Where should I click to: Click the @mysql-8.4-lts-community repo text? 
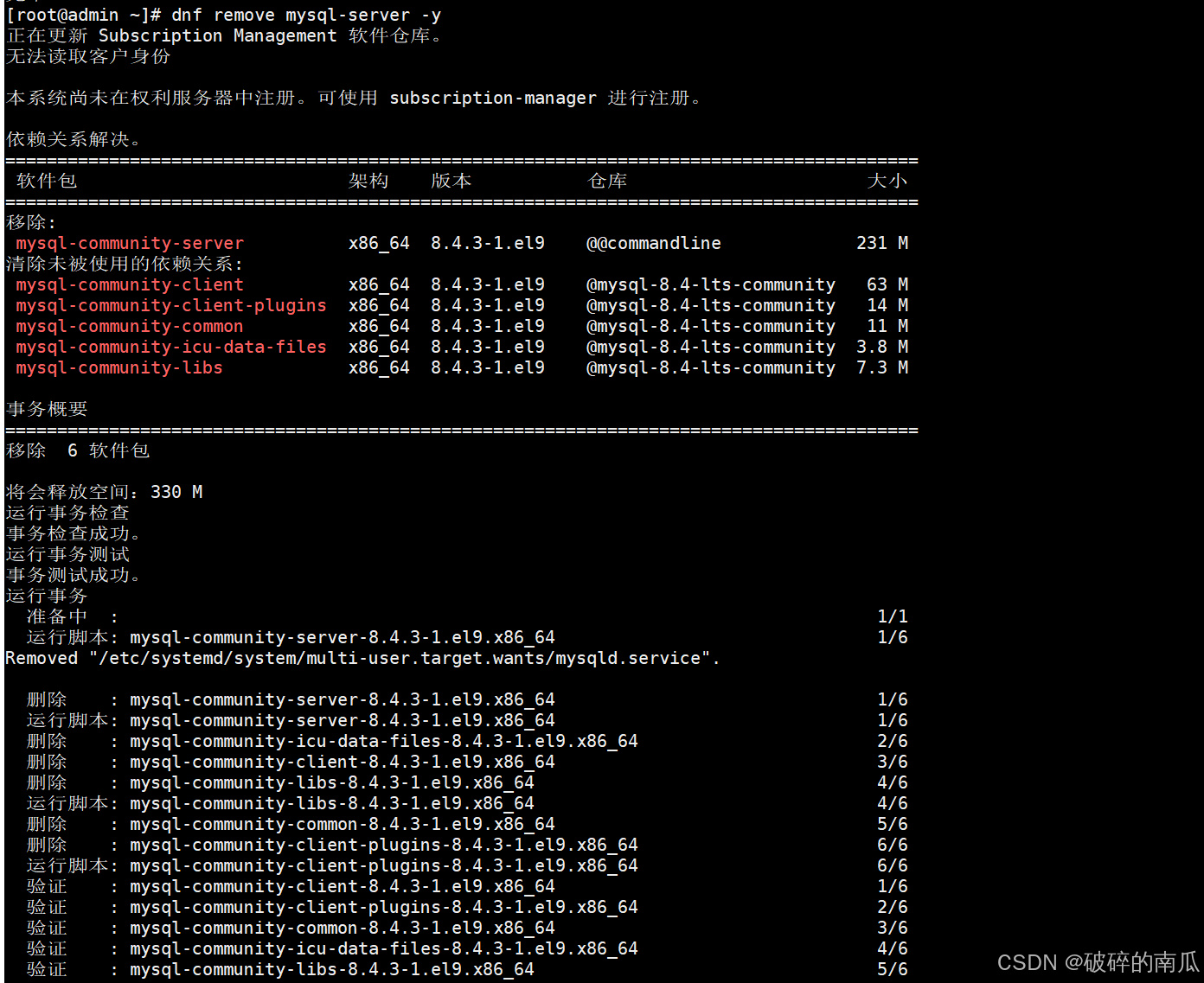(x=710, y=284)
